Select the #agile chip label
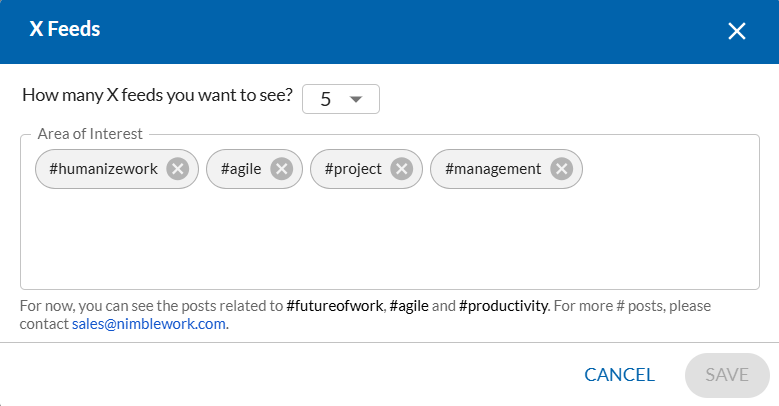Screen dimensions: 779x406 [241, 169]
